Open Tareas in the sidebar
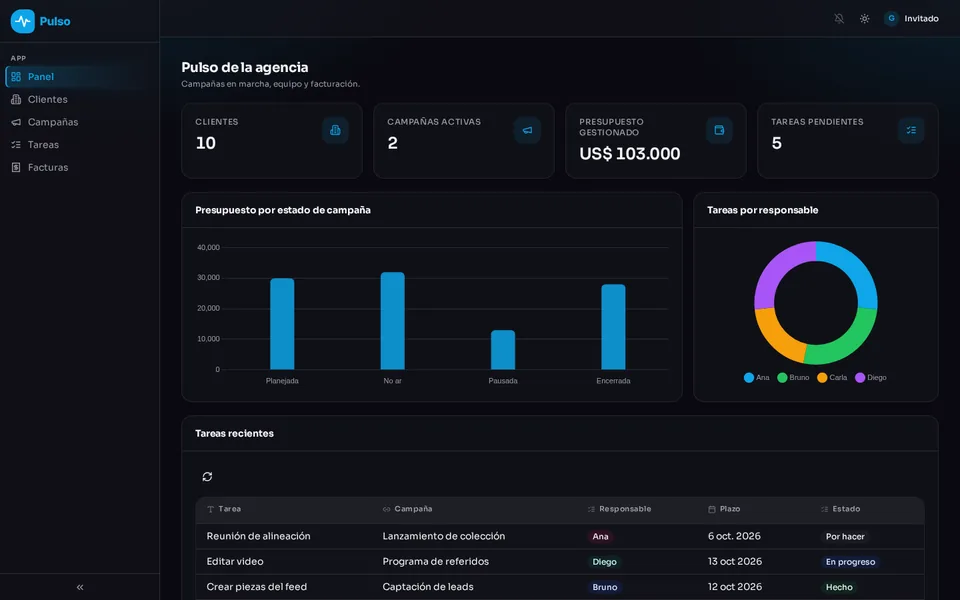This screenshot has width=960, height=600. pyautogui.click(x=80, y=144)
